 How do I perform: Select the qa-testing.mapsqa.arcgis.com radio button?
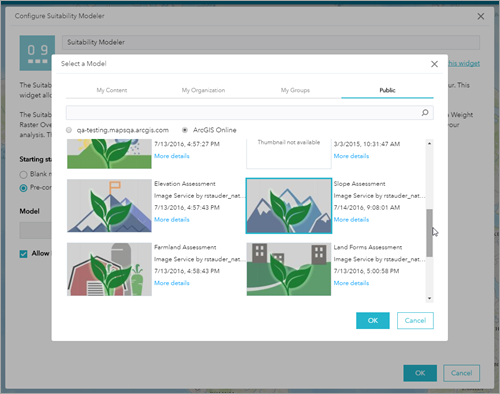coord(69,130)
